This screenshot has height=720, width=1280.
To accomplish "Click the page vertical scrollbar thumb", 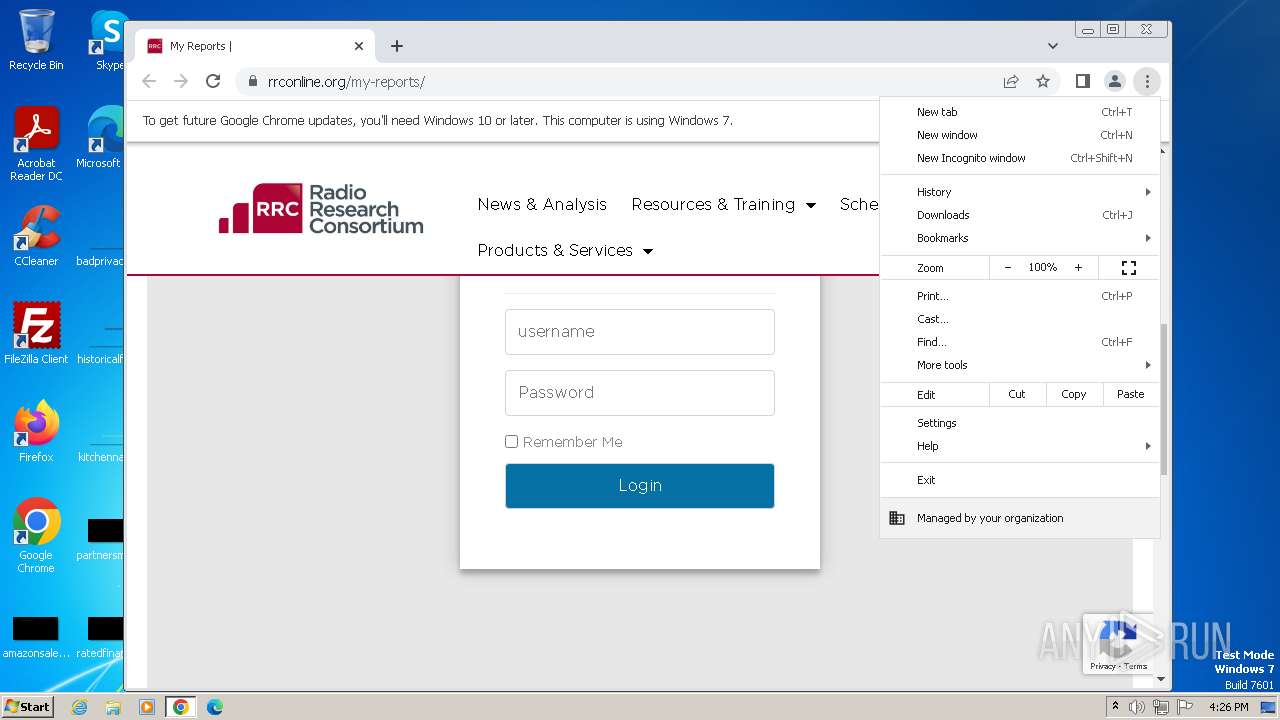I will click(1164, 400).
